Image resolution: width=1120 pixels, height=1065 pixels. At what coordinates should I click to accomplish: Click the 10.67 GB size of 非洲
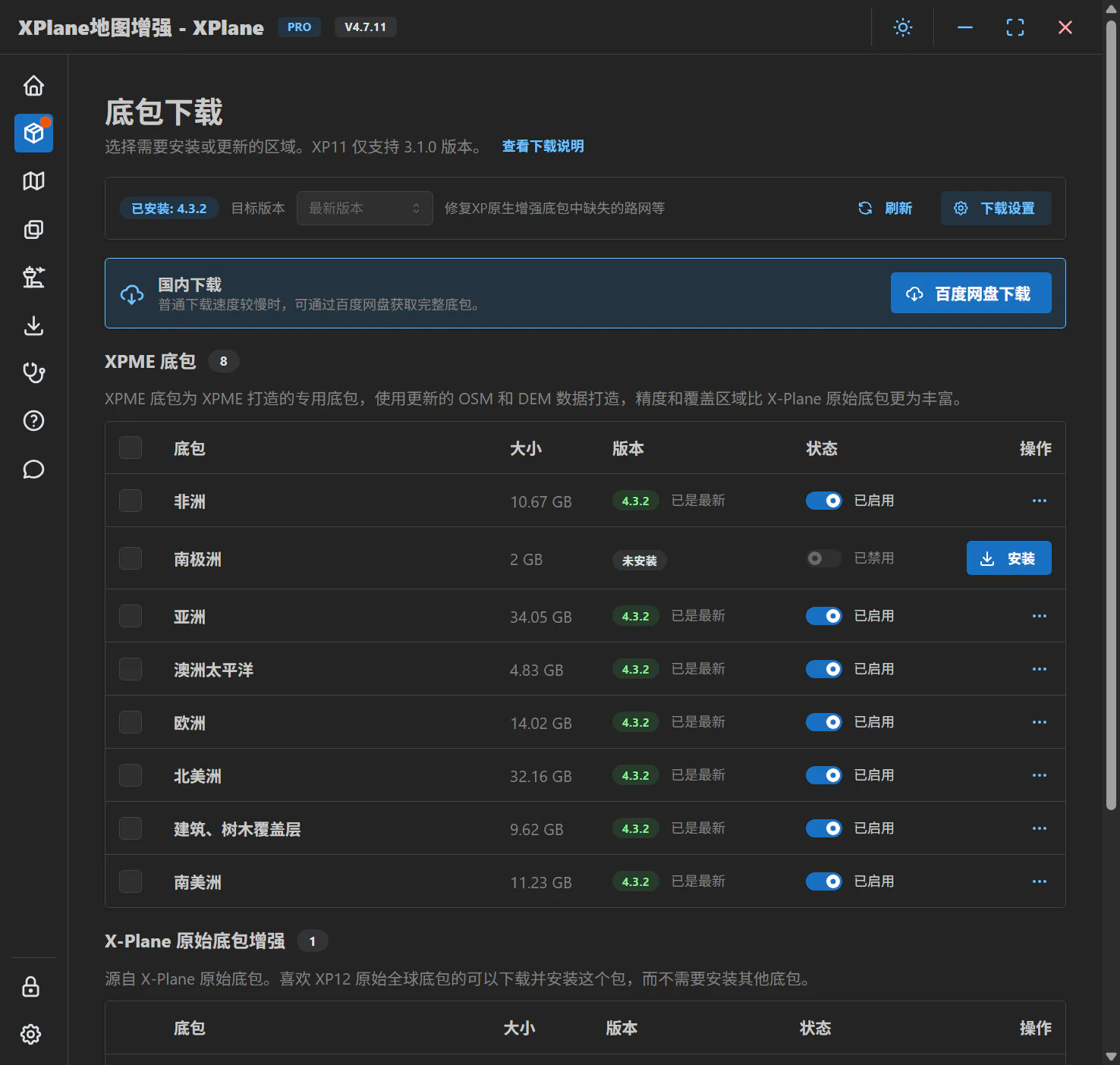(x=541, y=502)
